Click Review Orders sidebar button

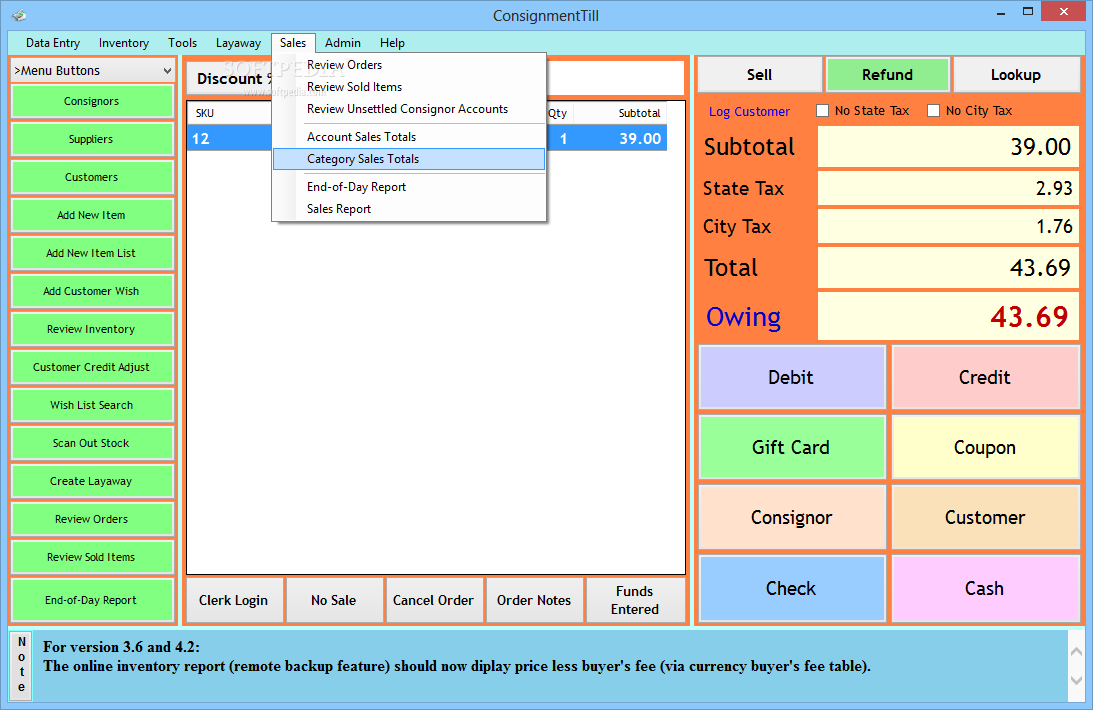(x=92, y=519)
